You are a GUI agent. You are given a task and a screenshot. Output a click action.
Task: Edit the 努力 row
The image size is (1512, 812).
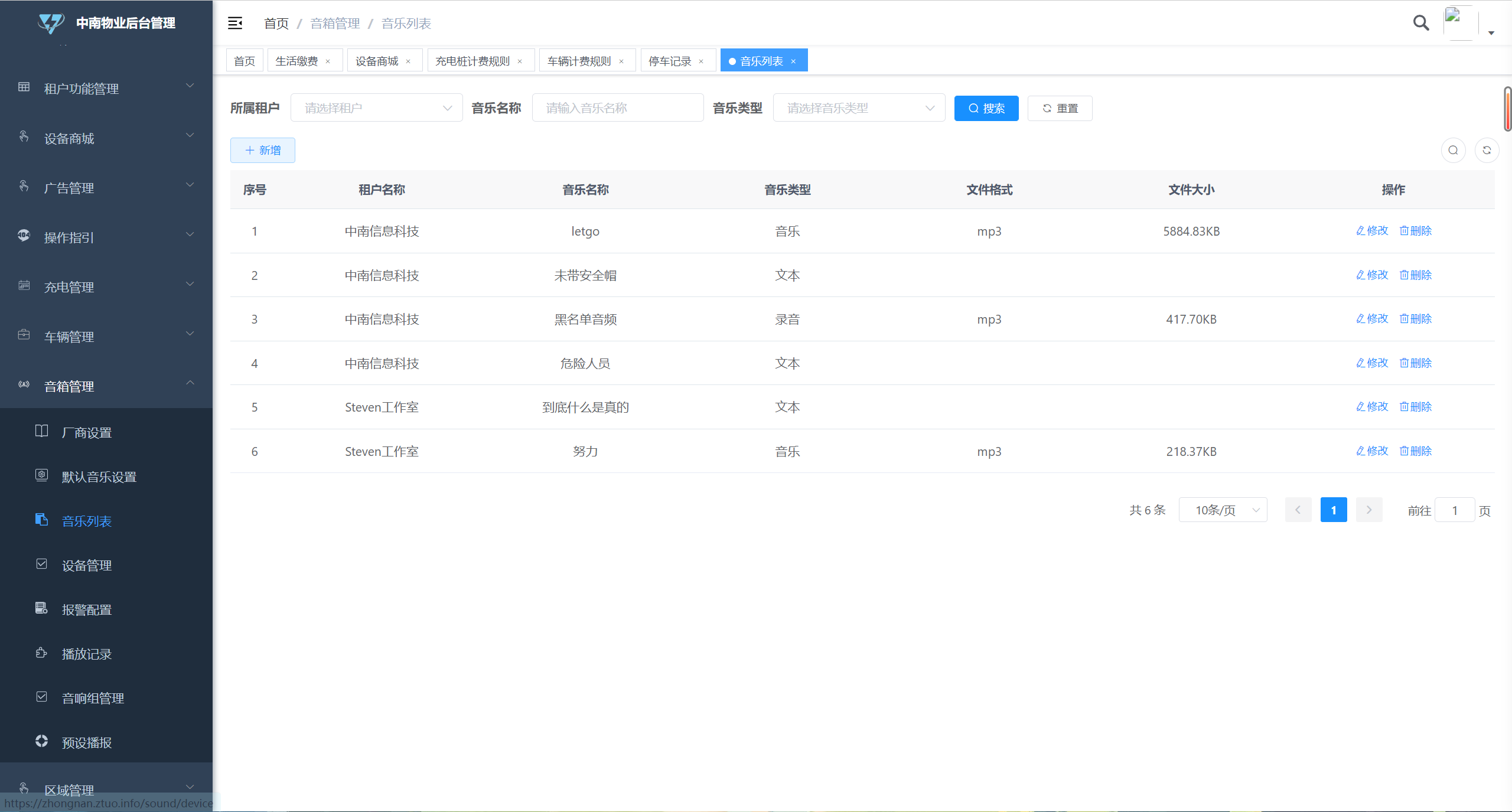coord(1372,451)
